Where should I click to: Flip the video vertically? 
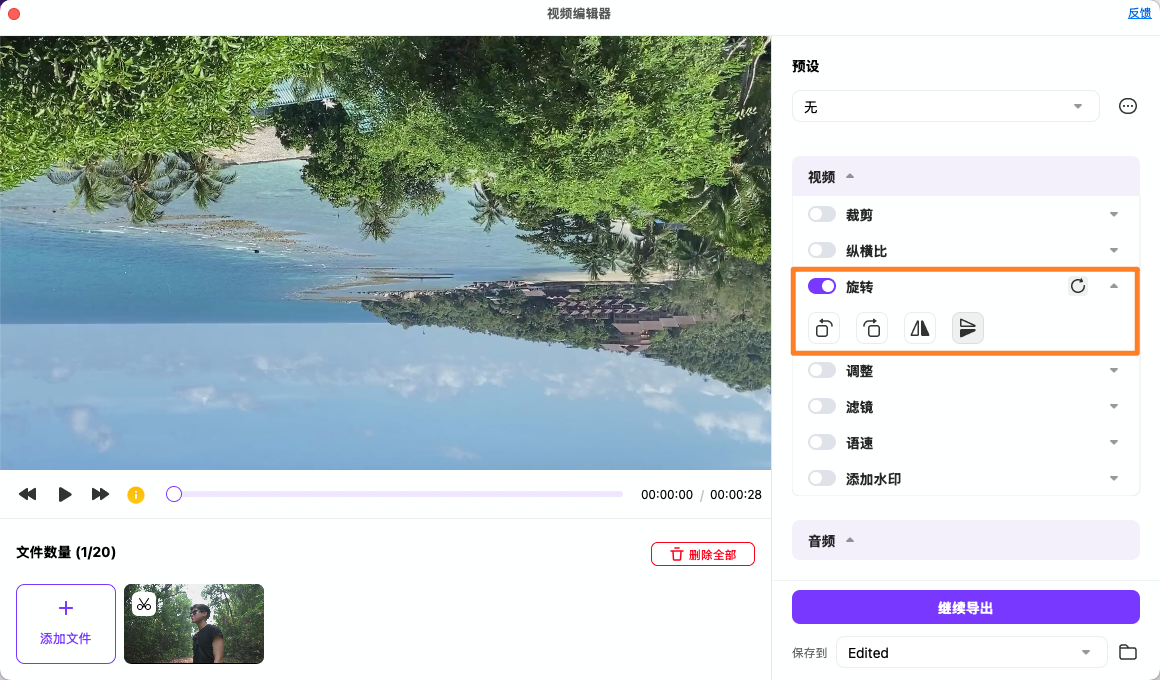(967, 327)
